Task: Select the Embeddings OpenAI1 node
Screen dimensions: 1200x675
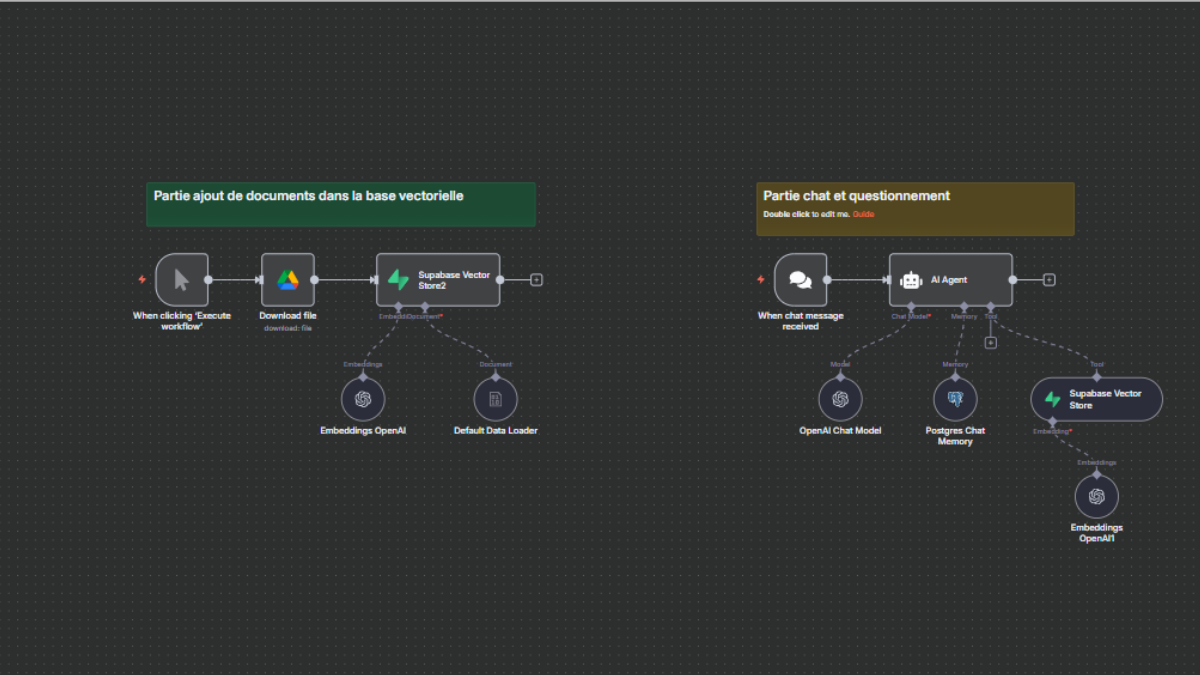Action: coord(1096,496)
